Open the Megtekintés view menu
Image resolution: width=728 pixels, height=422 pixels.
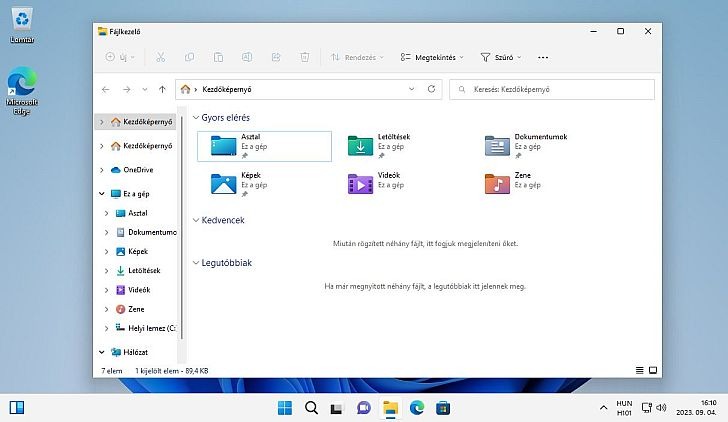(433, 58)
